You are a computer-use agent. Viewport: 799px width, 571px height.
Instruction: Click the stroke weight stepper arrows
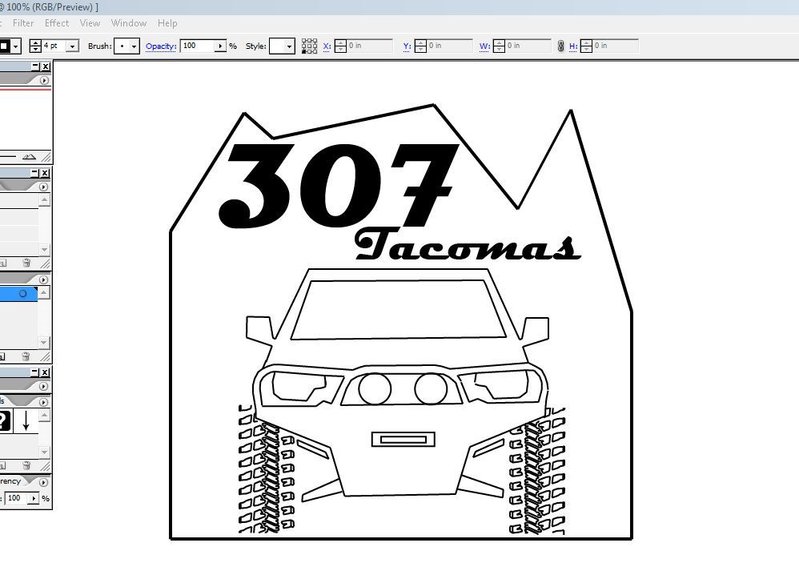[x=35, y=46]
